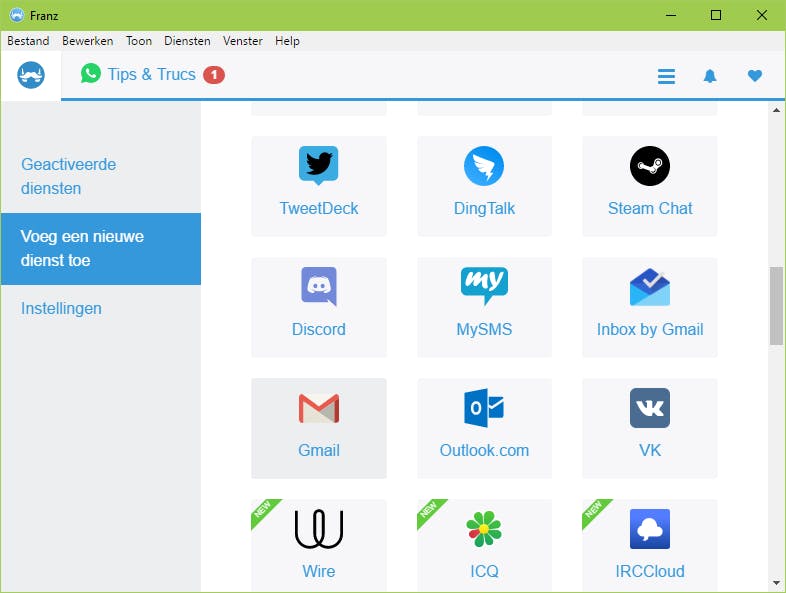Click the Franz icon in the title bar
Screen dimensions: 786x593
[17, 15]
